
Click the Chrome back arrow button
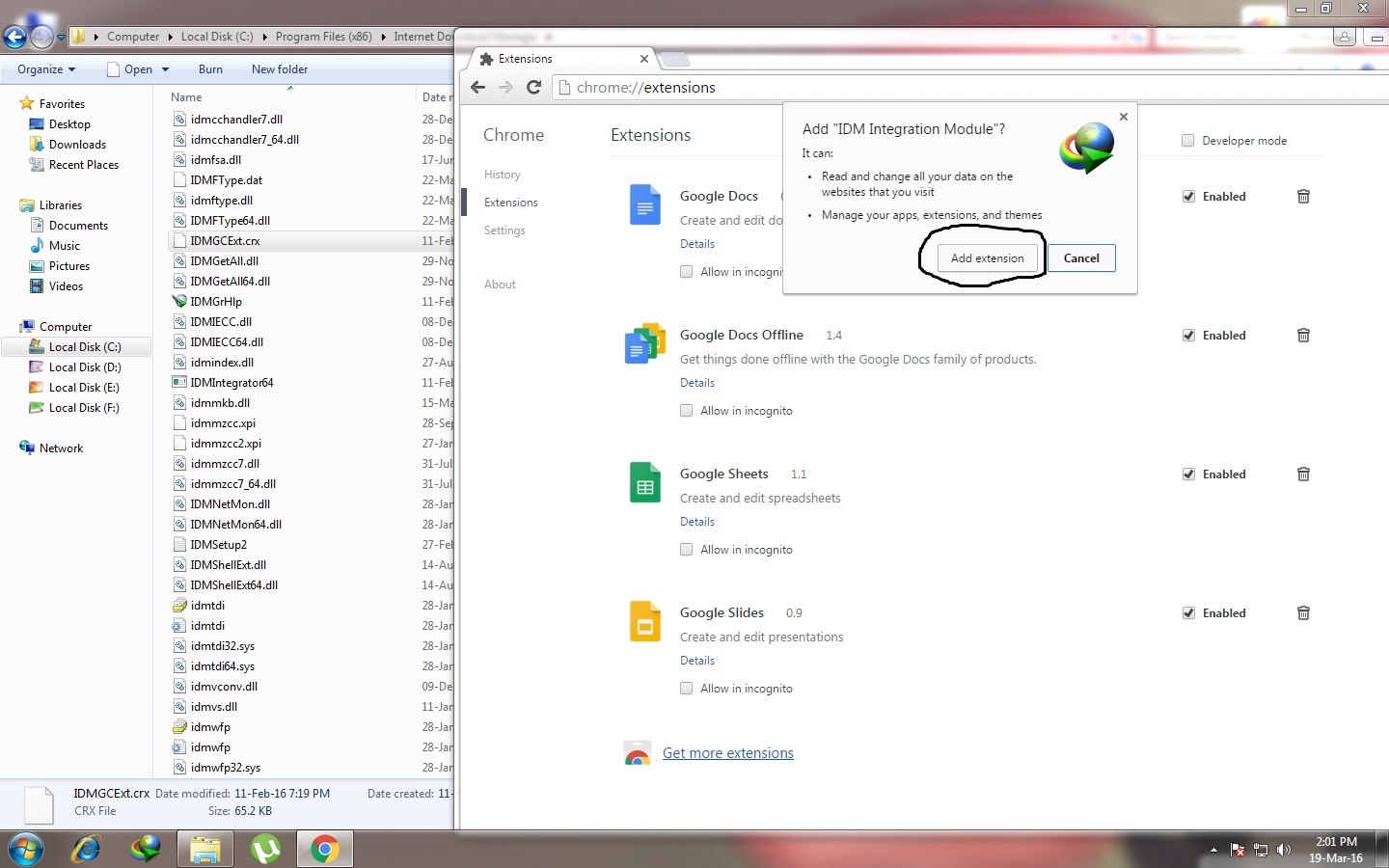(x=477, y=87)
